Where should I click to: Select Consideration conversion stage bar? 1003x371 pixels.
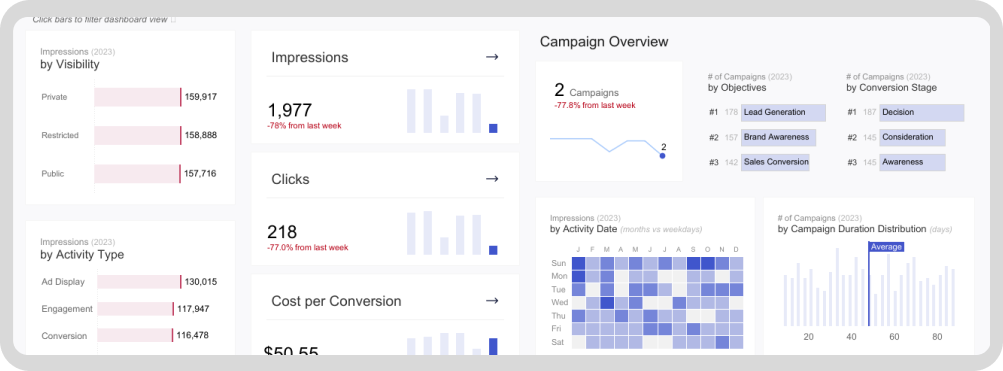click(x=912, y=138)
